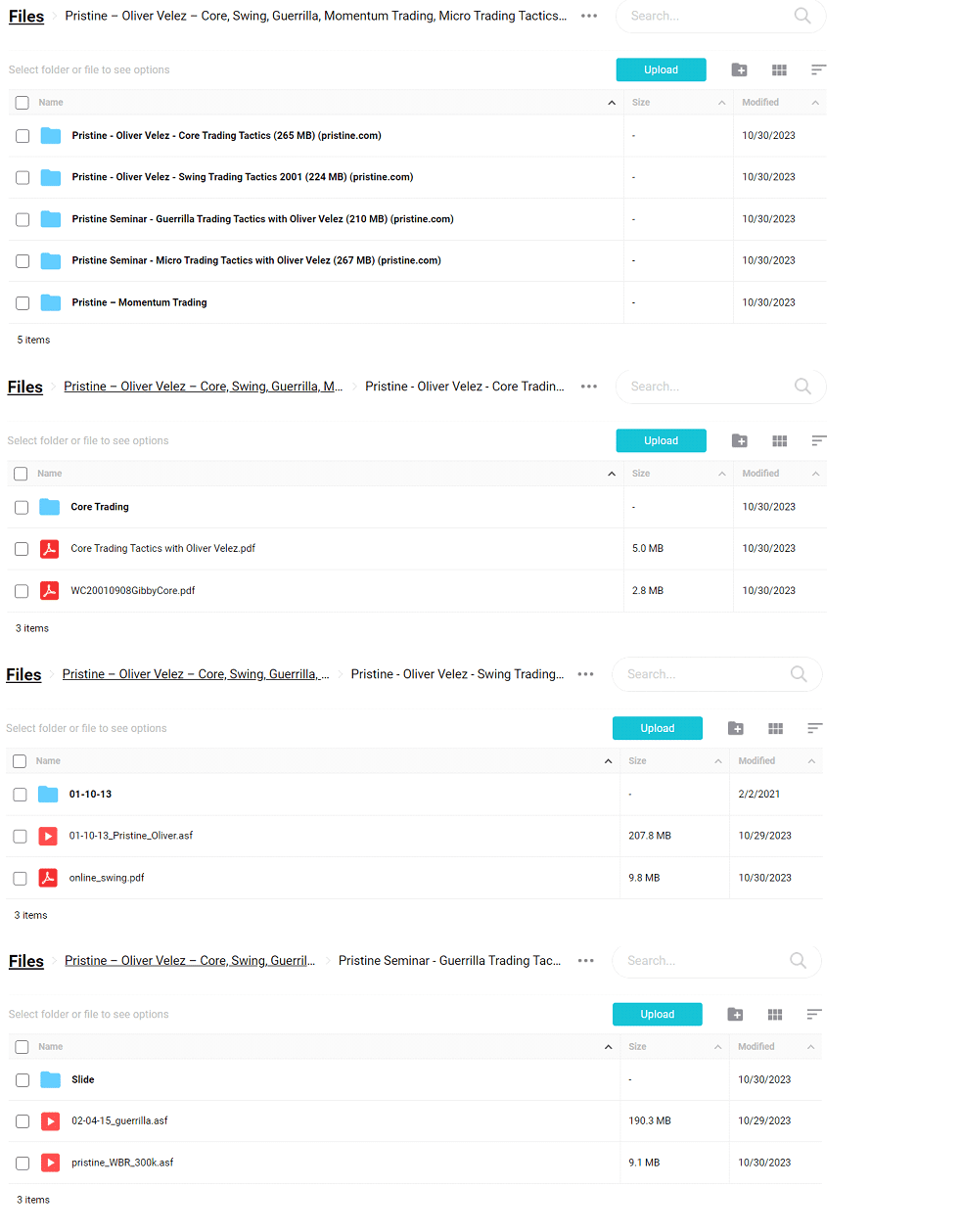962x1232 pixels.
Task: Click search magnifier in Core Trading panel
Action: pos(802,387)
